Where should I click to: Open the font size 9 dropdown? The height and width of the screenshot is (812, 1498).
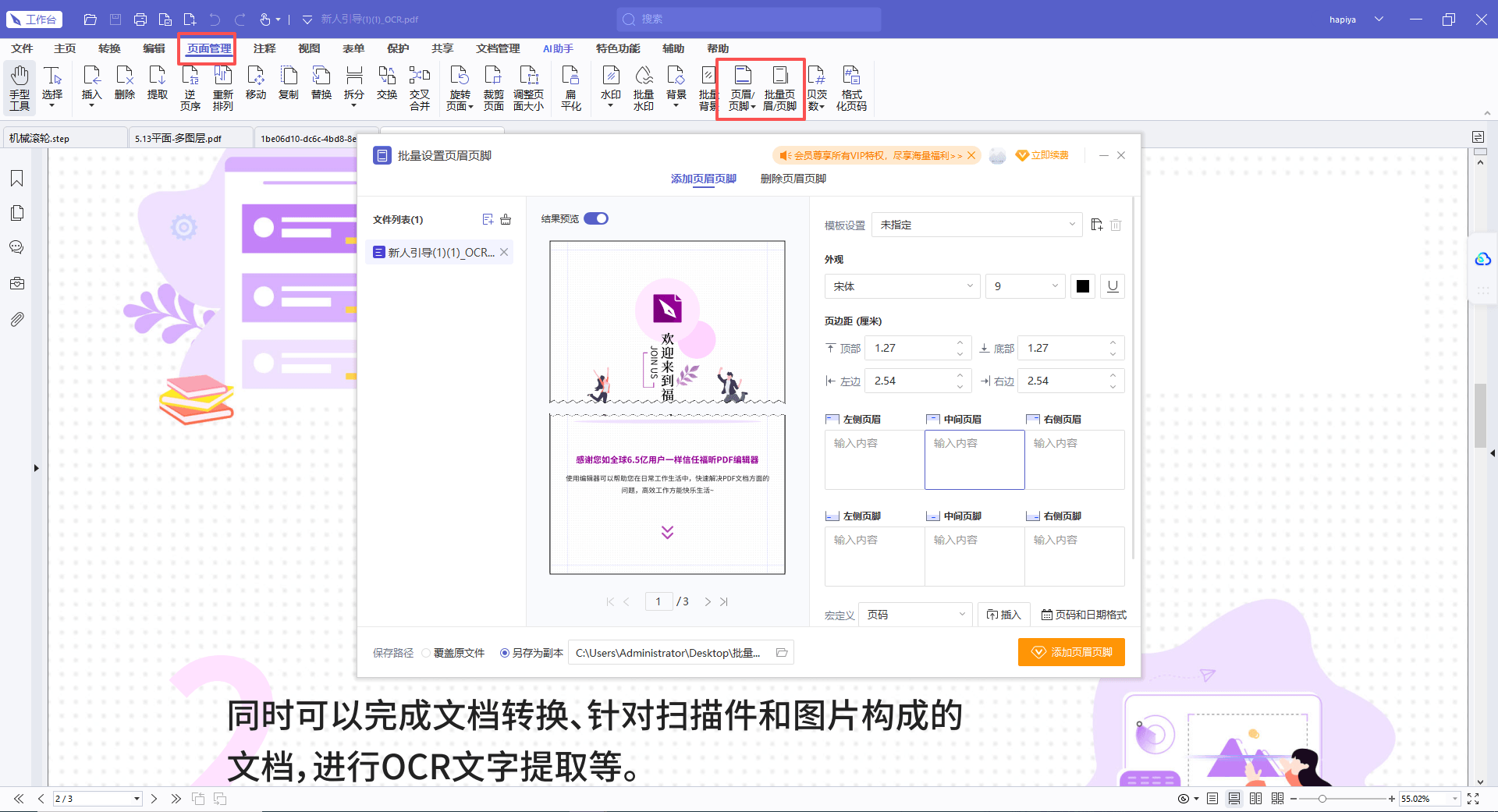(x=1025, y=286)
